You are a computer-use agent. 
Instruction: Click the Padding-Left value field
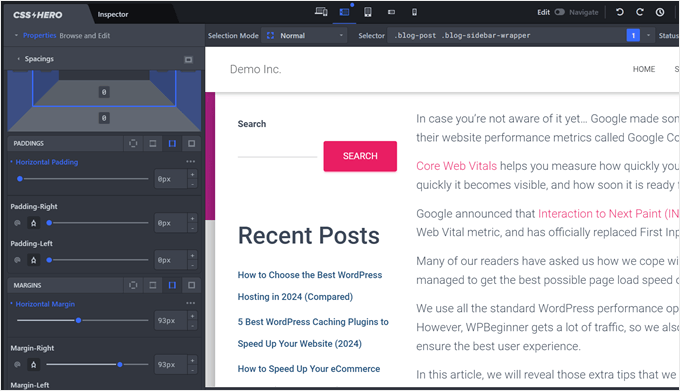(171, 260)
